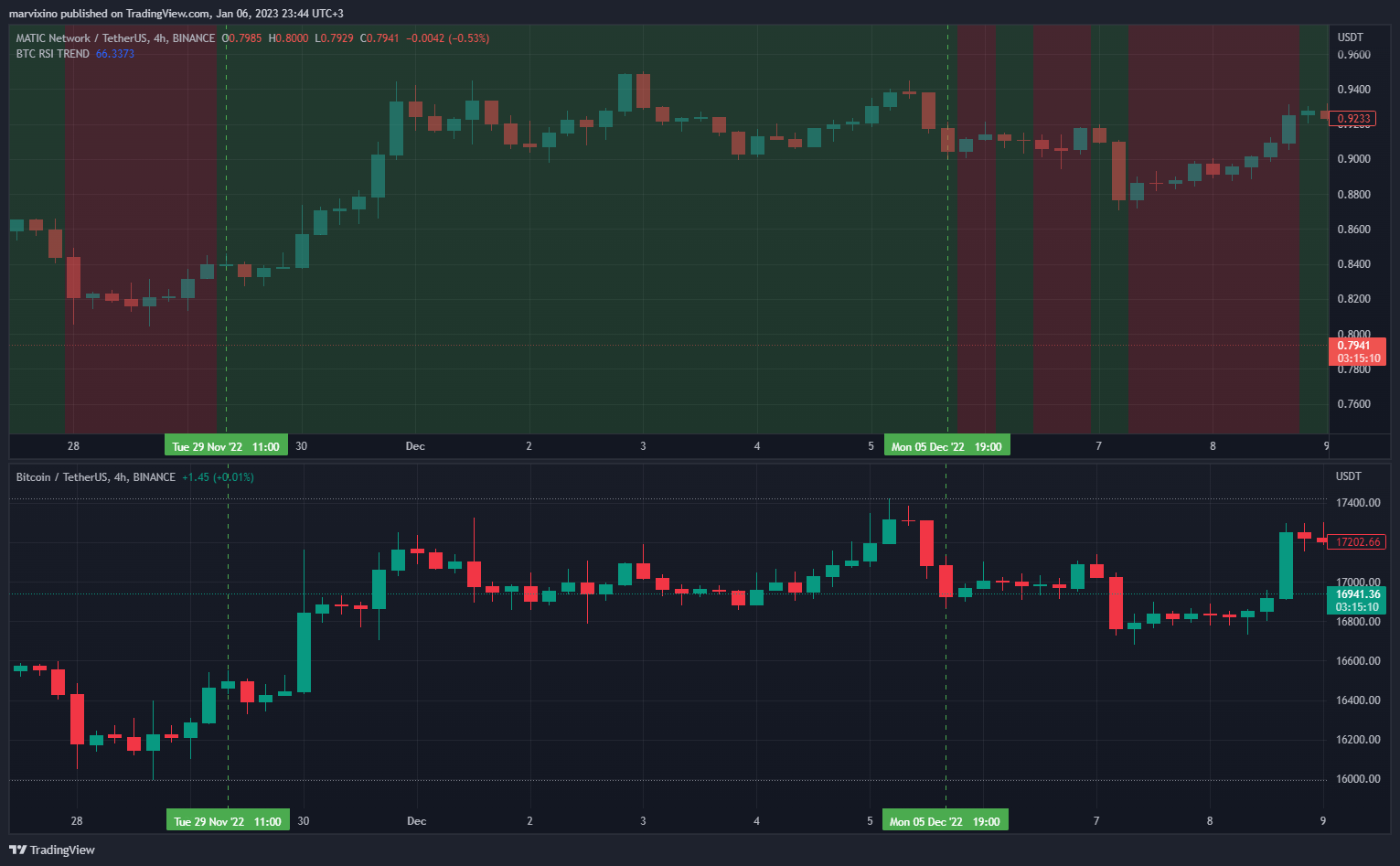Select the BTC RSI TREND indicator label

click(52, 54)
